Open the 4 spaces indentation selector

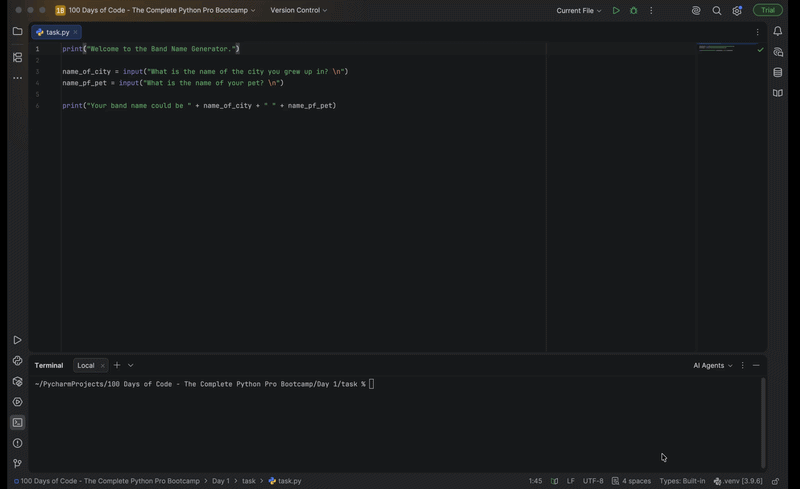[x=631, y=481]
